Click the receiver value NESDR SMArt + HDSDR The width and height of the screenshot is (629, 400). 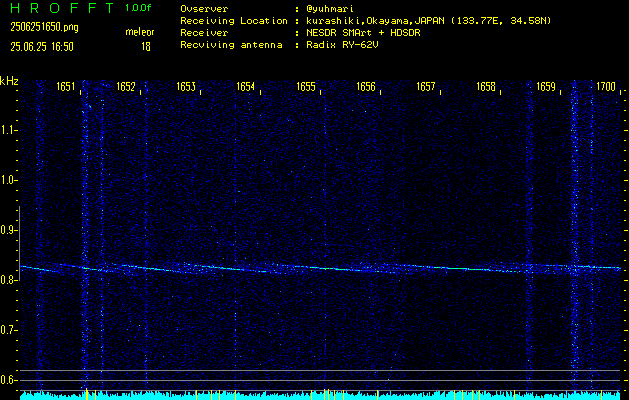click(x=363, y=33)
